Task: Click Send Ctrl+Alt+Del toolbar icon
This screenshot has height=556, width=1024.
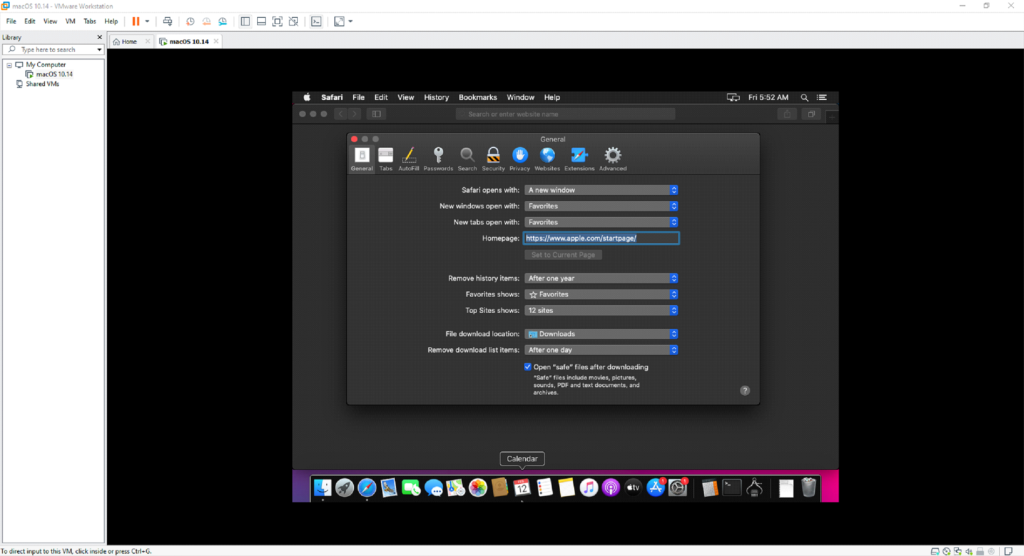Action: (167, 22)
